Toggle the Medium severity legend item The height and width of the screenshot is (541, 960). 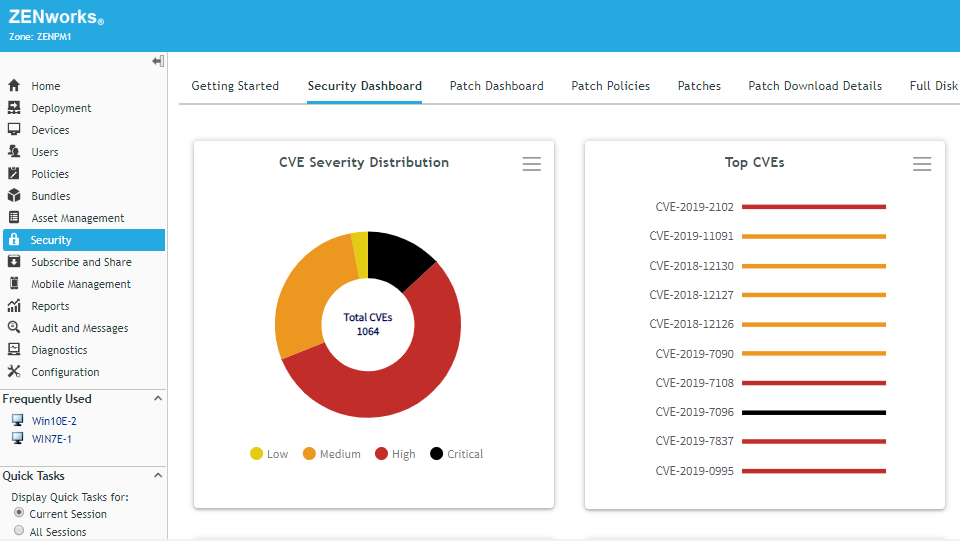coord(331,453)
